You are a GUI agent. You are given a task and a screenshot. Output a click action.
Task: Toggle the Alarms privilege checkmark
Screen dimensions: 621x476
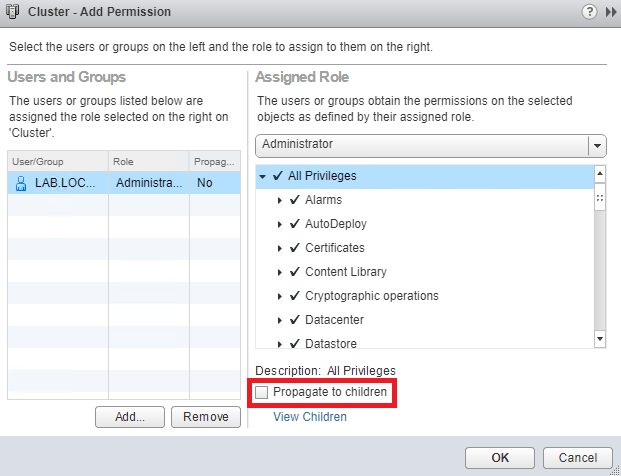tap(295, 200)
